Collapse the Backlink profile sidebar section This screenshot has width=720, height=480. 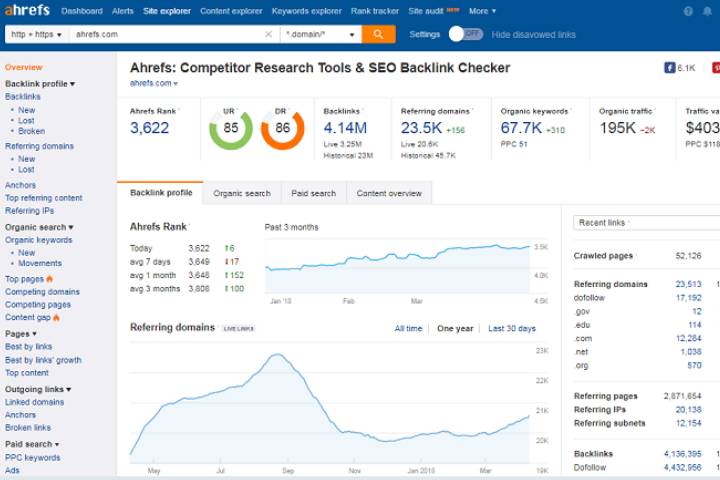click(40, 84)
